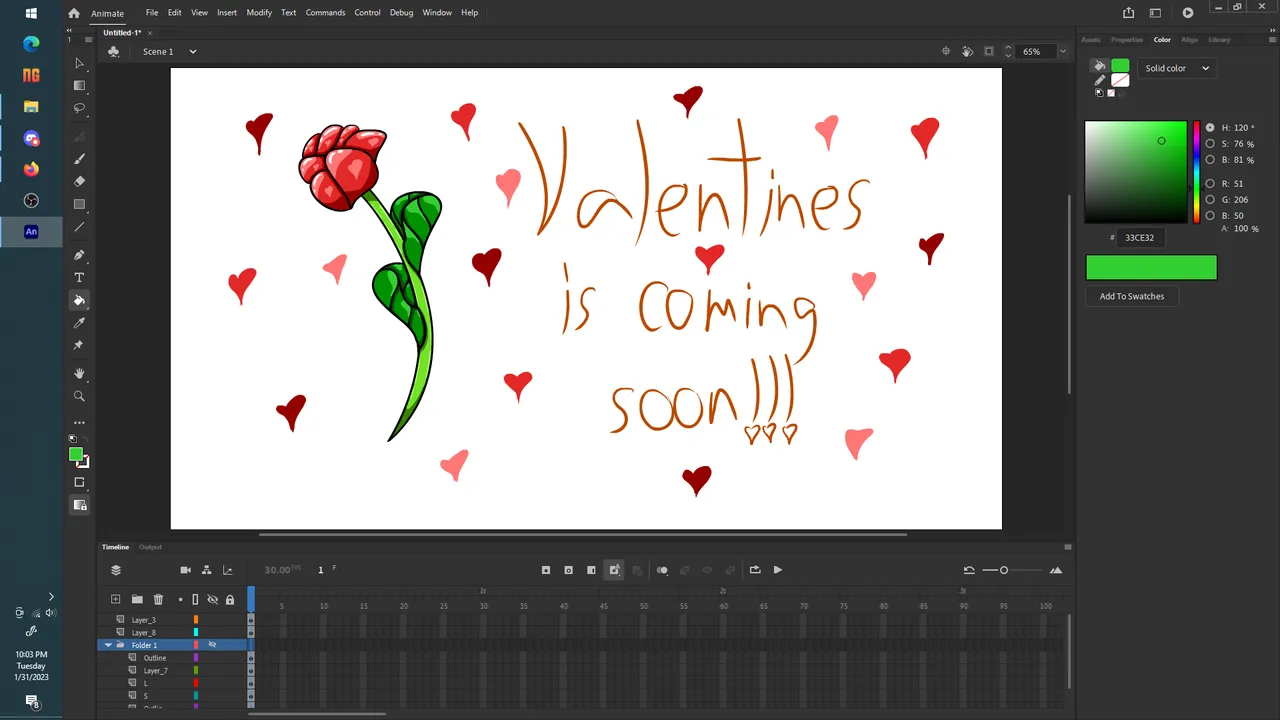This screenshot has height=720, width=1280.
Task: Switch to the Properties tab
Action: [1127, 40]
